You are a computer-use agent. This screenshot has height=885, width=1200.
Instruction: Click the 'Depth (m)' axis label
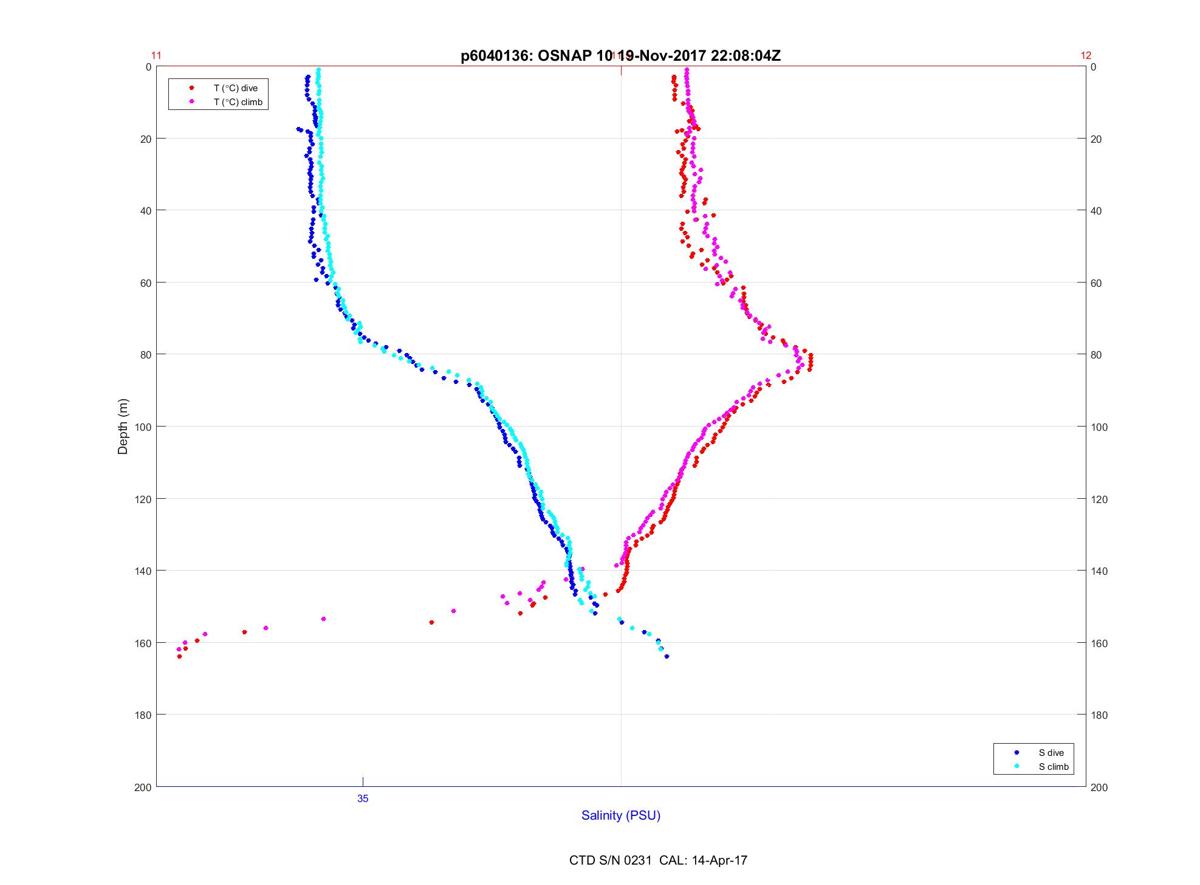pyautogui.click(x=124, y=426)
